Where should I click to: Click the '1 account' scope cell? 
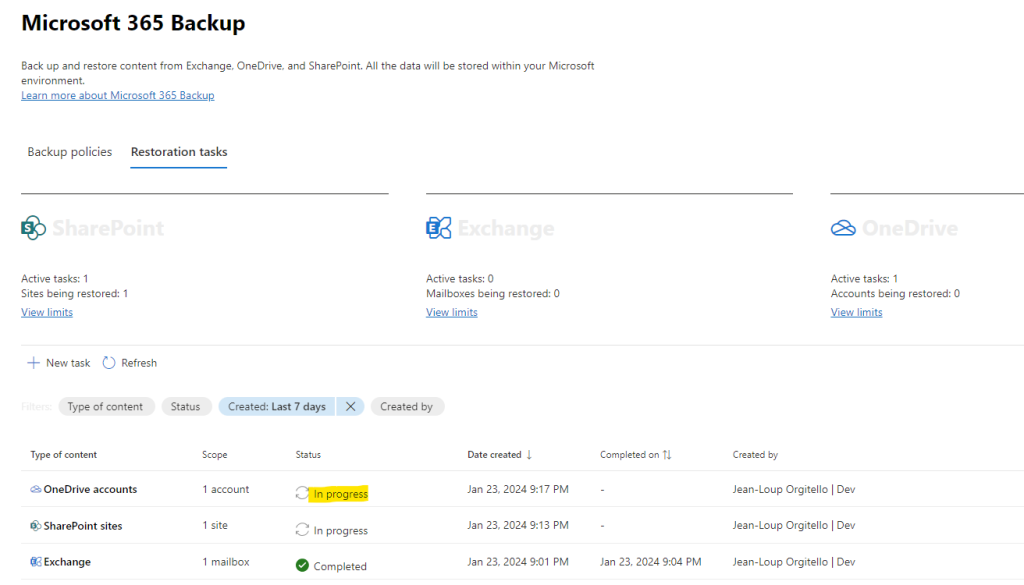226,489
